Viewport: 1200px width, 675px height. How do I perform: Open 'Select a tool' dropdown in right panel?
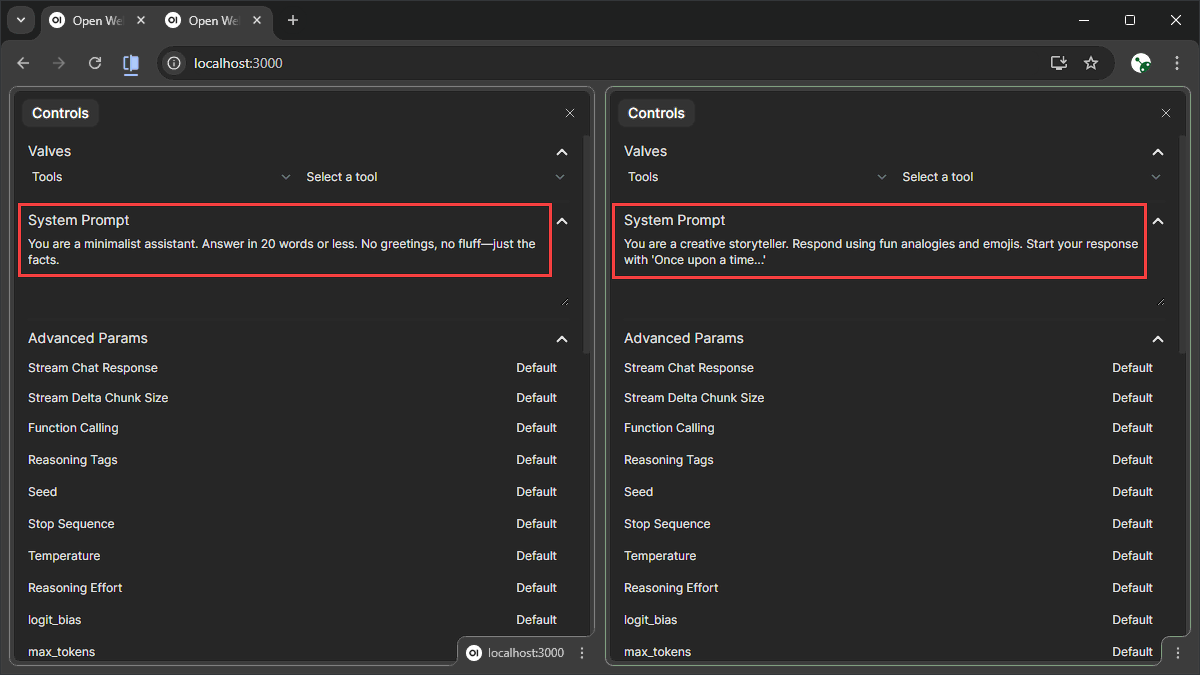tap(1032, 177)
